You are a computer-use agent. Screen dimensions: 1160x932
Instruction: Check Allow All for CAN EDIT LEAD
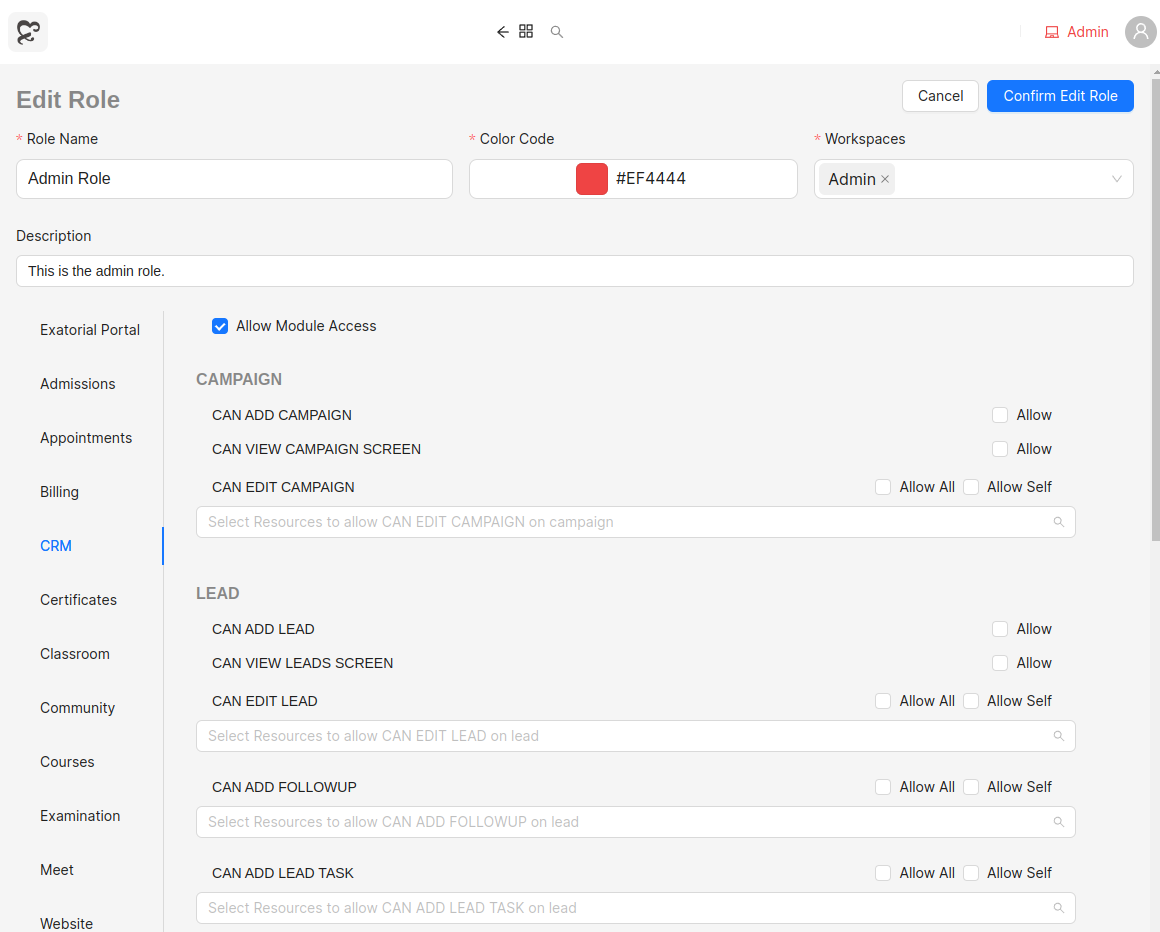883,701
